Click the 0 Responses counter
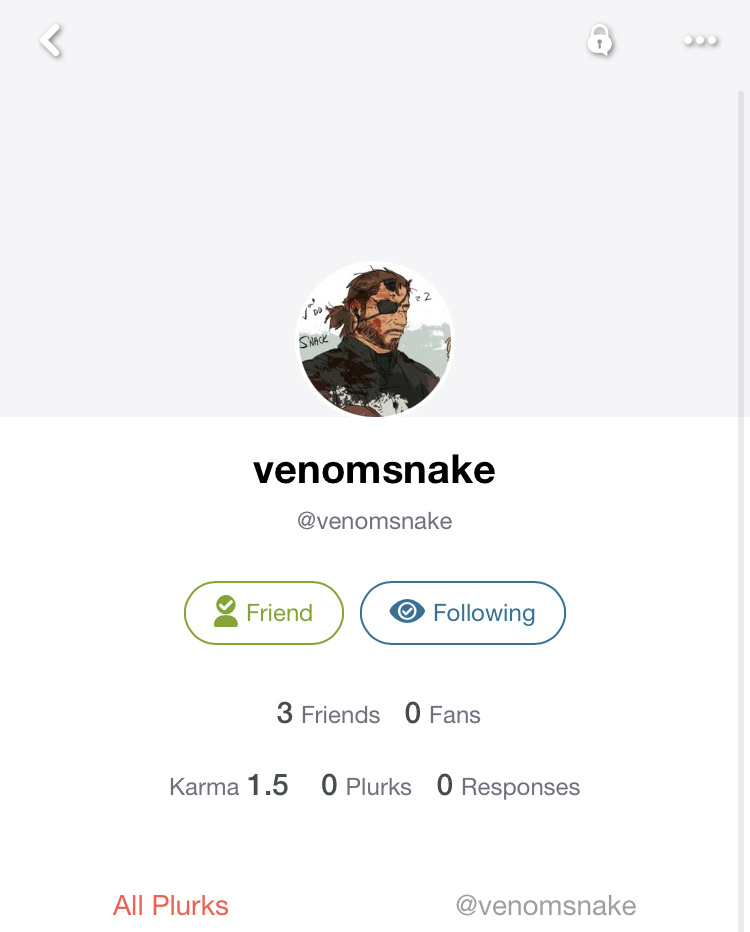 click(x=508, y=786)
